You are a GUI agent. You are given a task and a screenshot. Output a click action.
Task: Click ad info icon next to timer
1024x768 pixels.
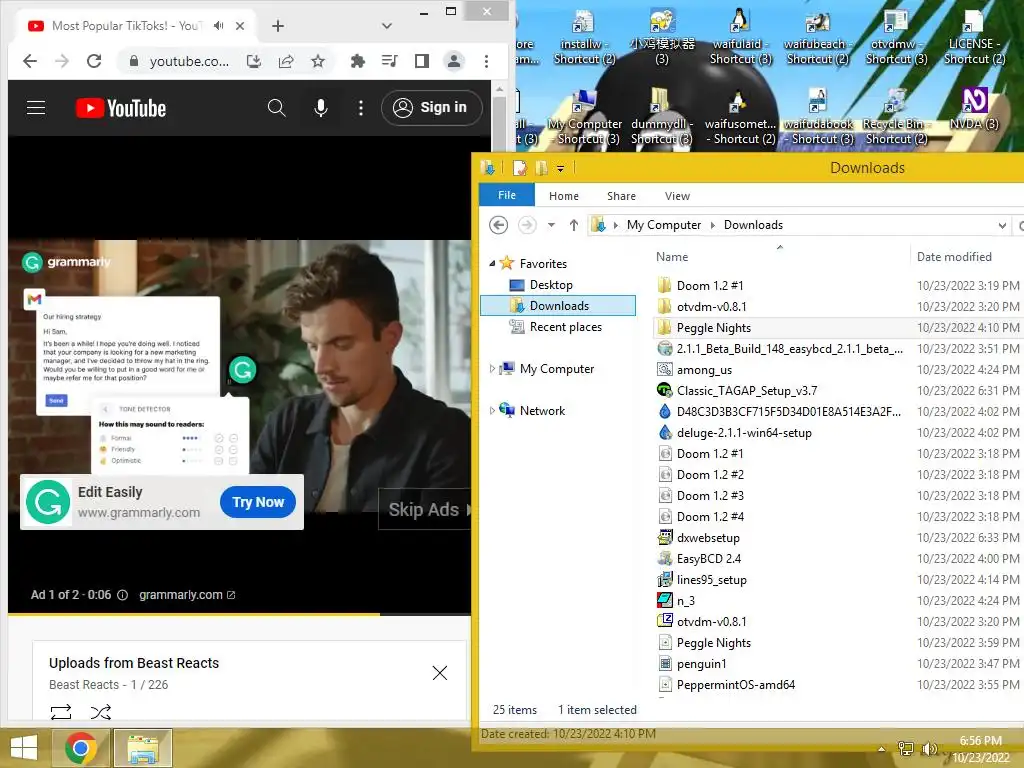(x=122, y=595)
